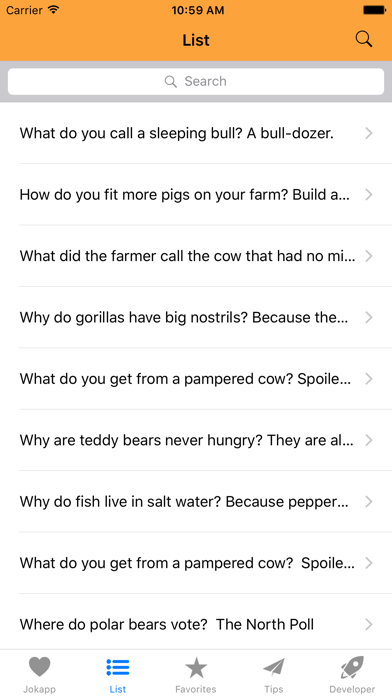The width and height of the screenshot is (392, 696).
Task: Open the polar bears vote chevron
Action: click(368, 625)
